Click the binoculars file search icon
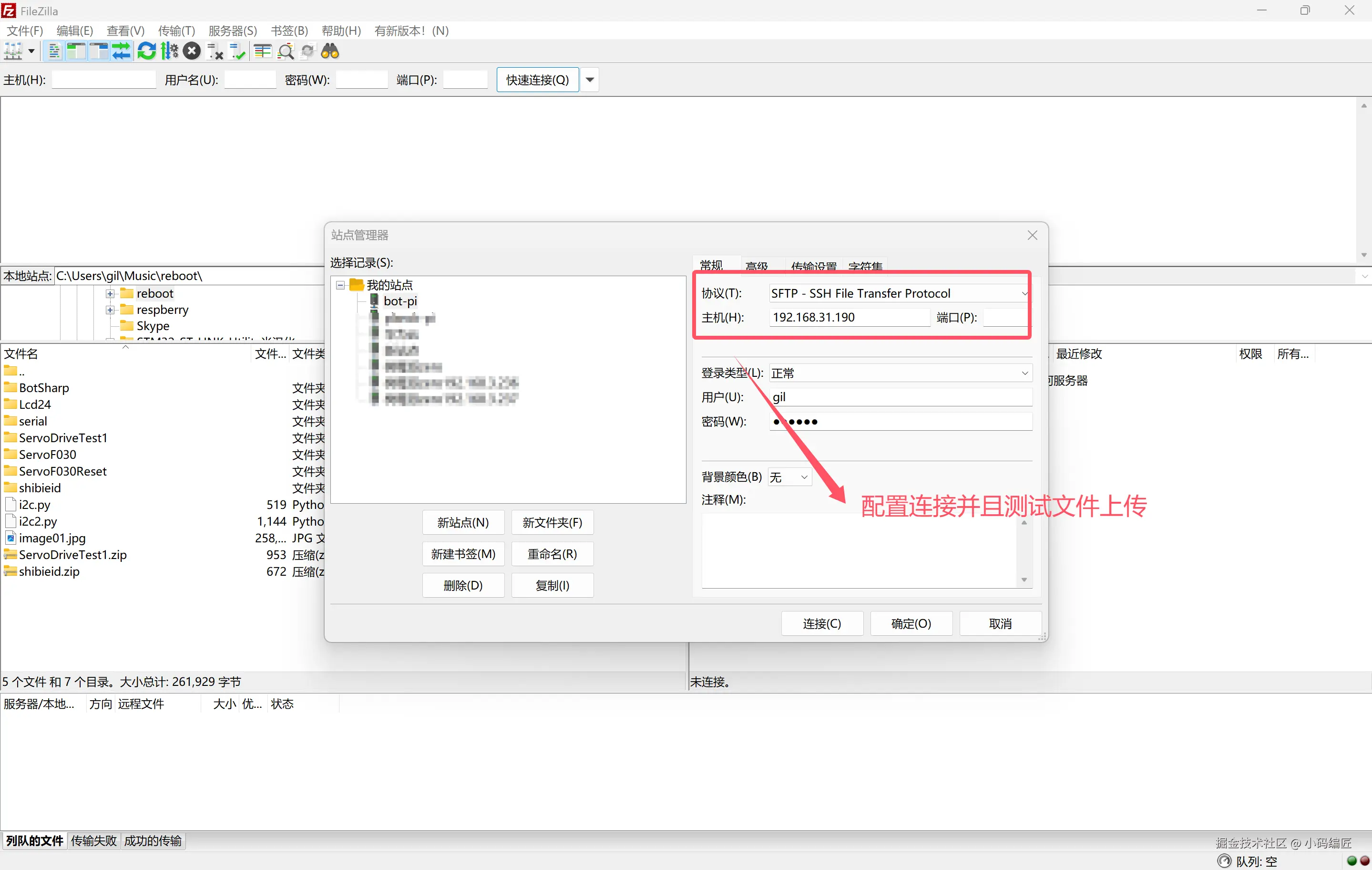Image resolution: width=1372 pixels, height=870 pixels. tap(330, 52)
